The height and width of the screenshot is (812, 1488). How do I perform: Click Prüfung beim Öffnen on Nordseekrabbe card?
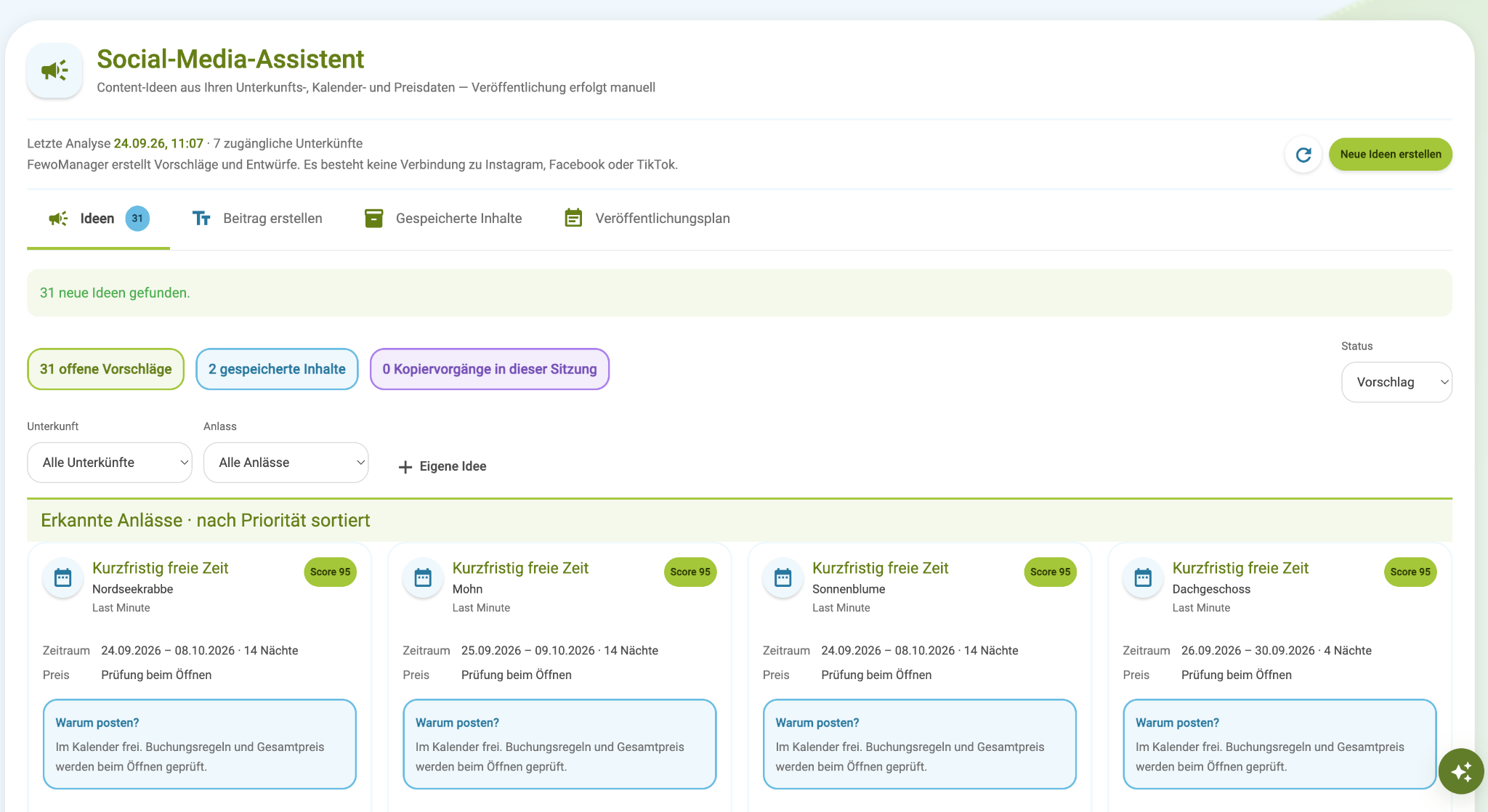[156, 675]
